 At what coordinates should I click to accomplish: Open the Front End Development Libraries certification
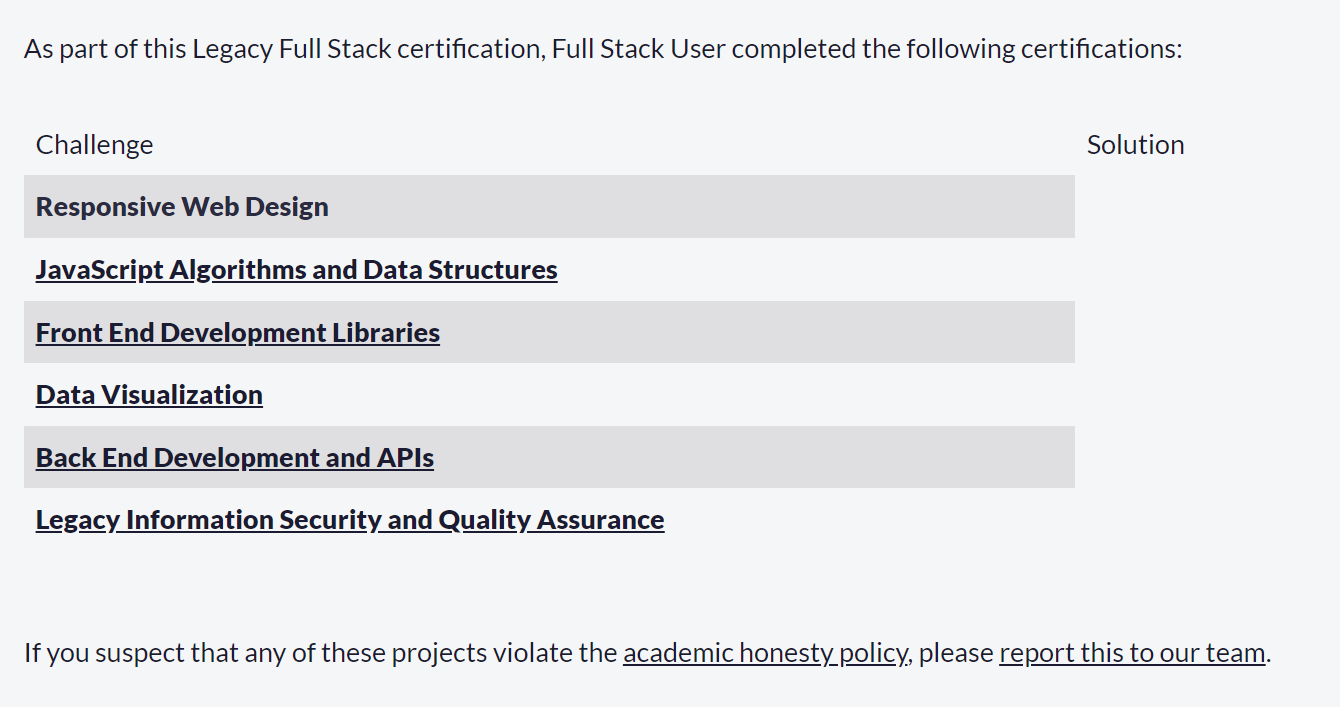pyautogui.click(x=237, y=332)
